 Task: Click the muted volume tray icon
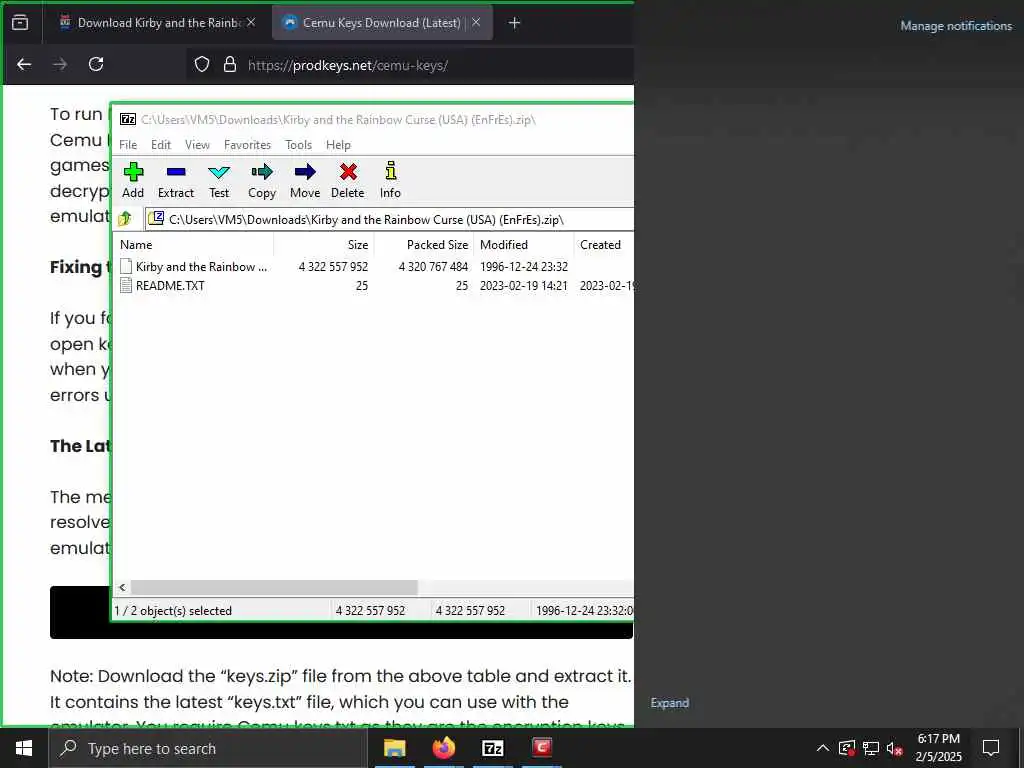point(894,748)
